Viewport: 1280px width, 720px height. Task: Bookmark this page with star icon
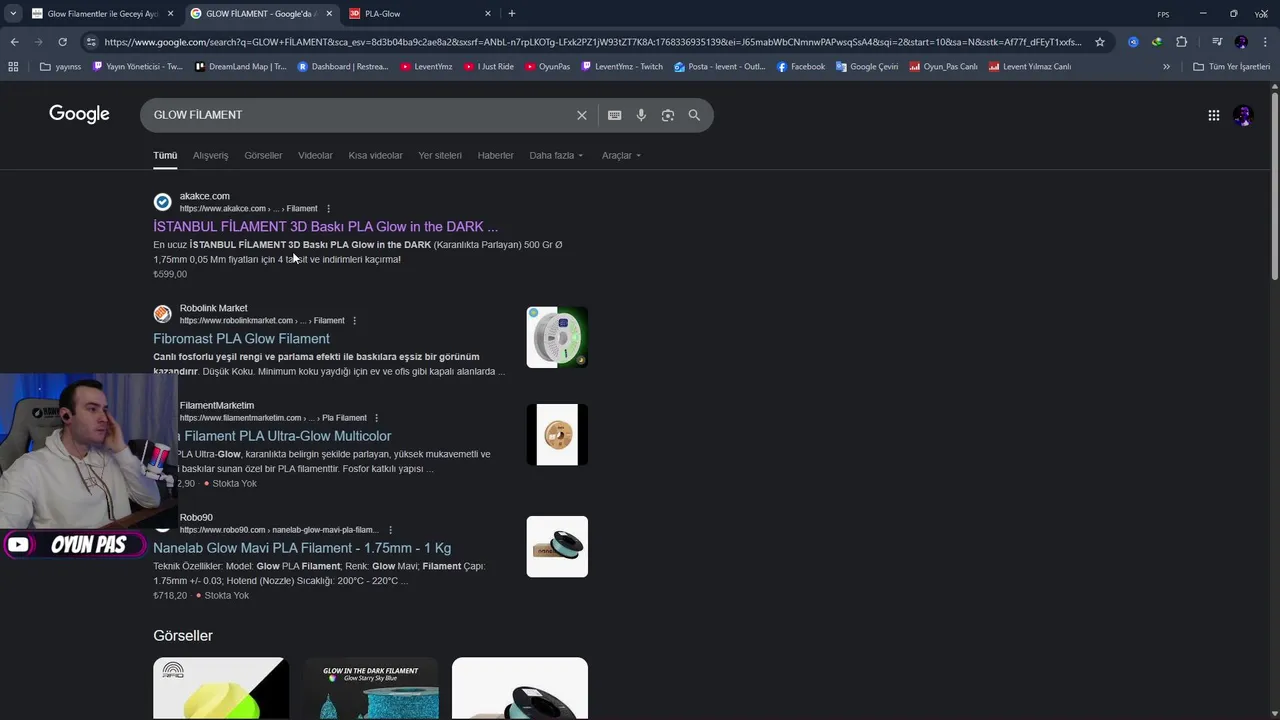[x=1100, y=42]
